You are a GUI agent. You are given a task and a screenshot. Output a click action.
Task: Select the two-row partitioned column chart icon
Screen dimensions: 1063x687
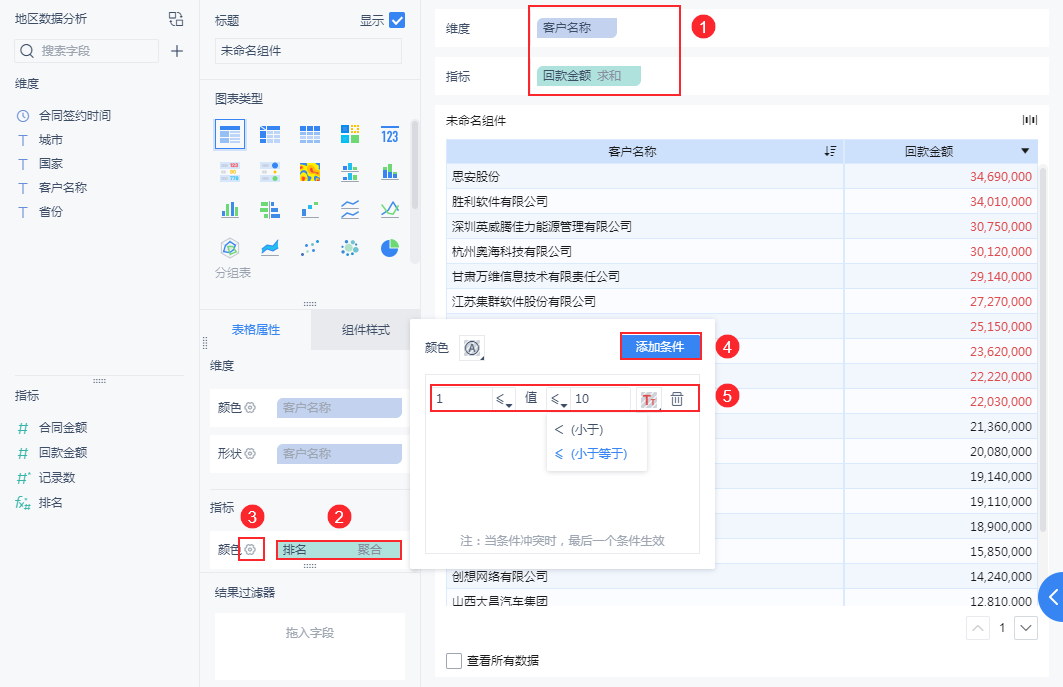[x=350, y=172]
